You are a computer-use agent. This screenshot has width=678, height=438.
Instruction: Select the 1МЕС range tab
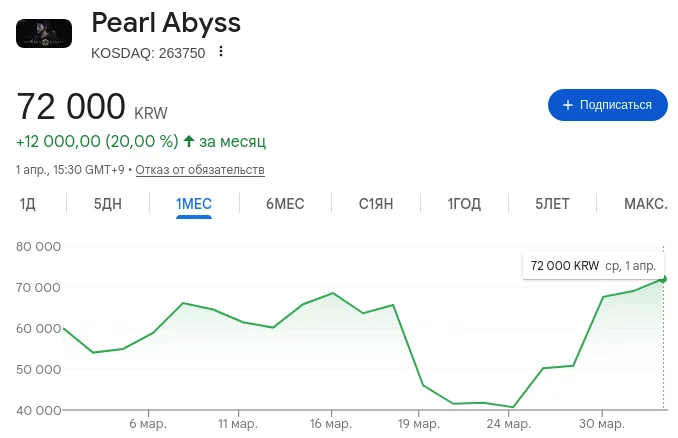tap(194, 204)
